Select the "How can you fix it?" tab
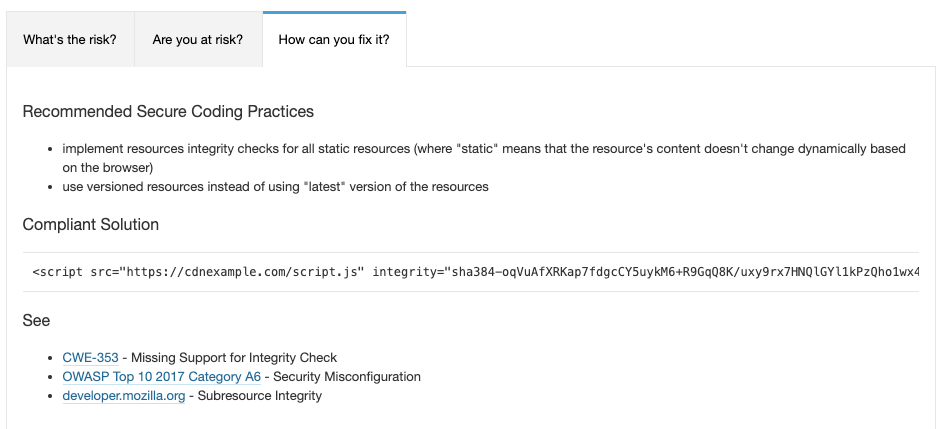Screen dimensions: 941x429 click(334, 40)
